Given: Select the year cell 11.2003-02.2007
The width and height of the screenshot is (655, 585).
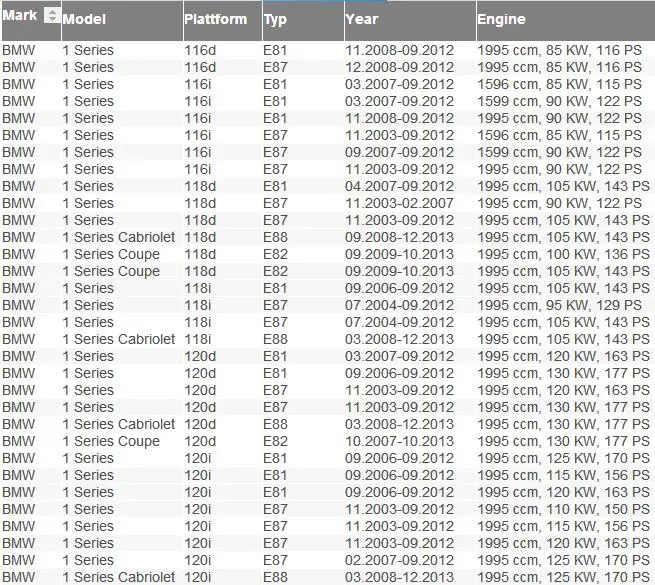Looking at the screenshot, I should (399, 203).
